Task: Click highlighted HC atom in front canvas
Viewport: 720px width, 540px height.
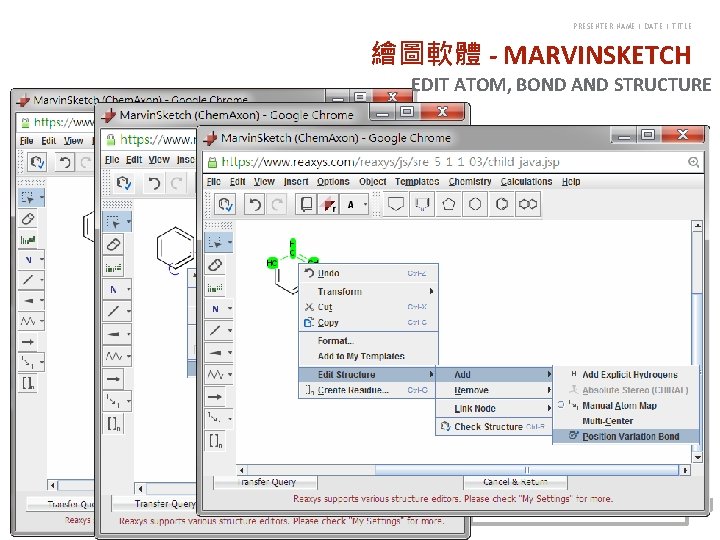Action: (272, 263)
